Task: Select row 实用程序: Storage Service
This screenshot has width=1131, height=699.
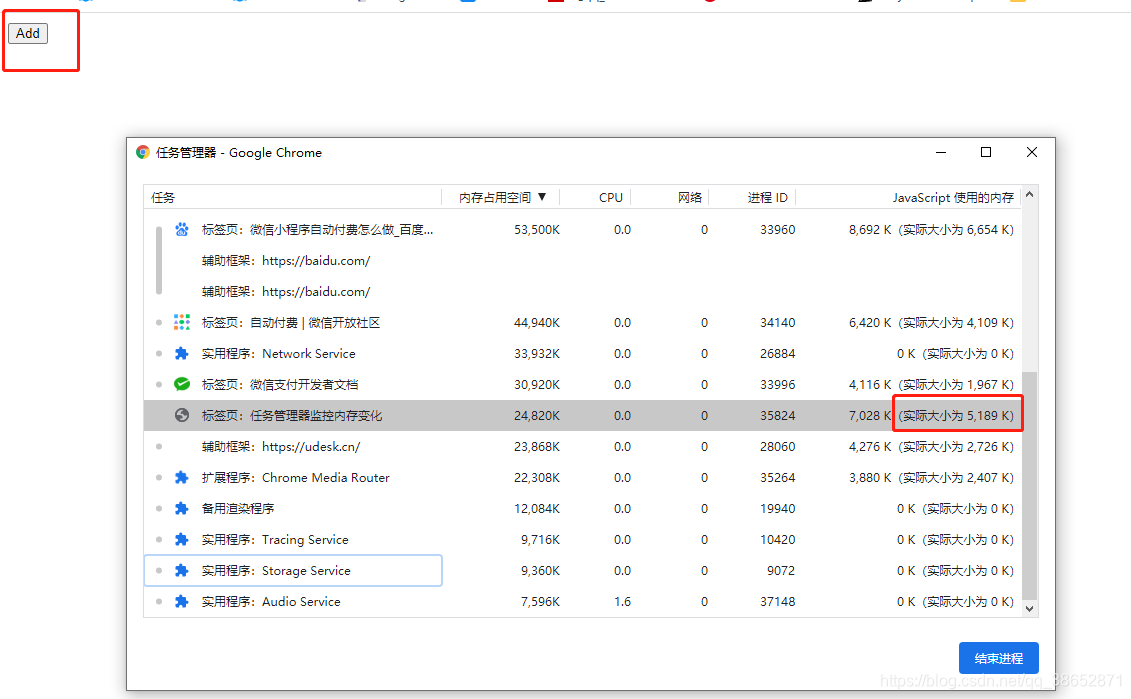Action: 583,571
